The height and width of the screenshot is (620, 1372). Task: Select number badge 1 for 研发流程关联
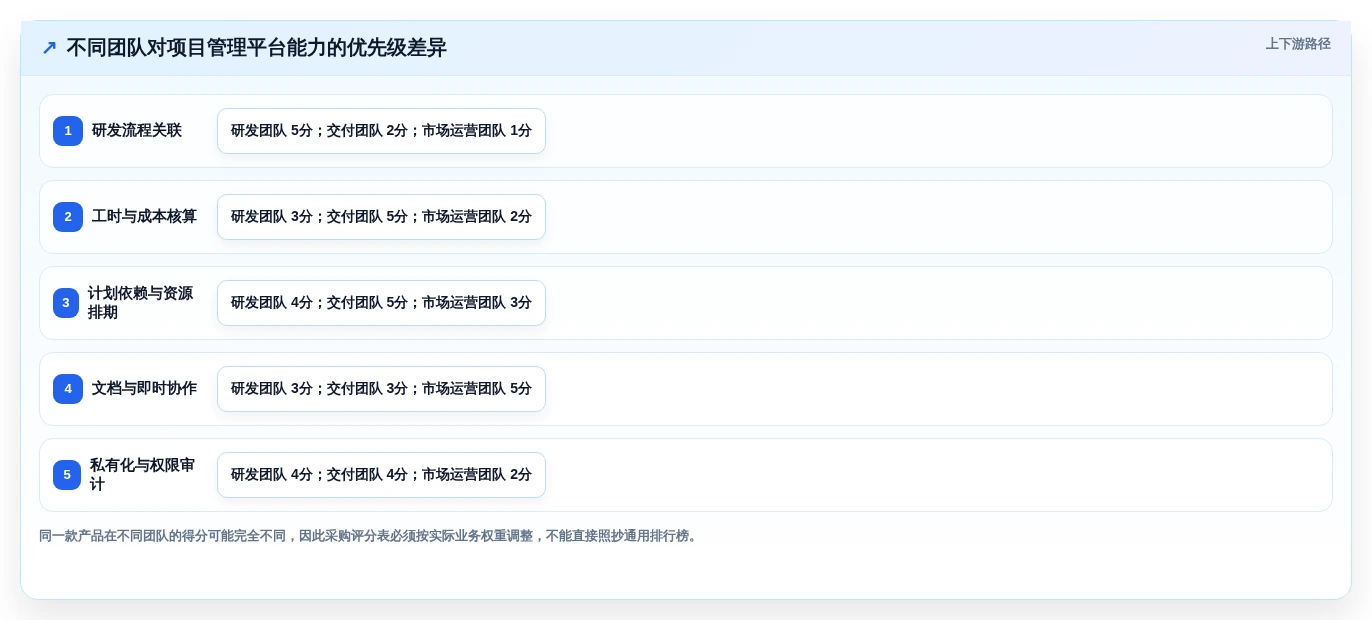(x=68, y=131)
